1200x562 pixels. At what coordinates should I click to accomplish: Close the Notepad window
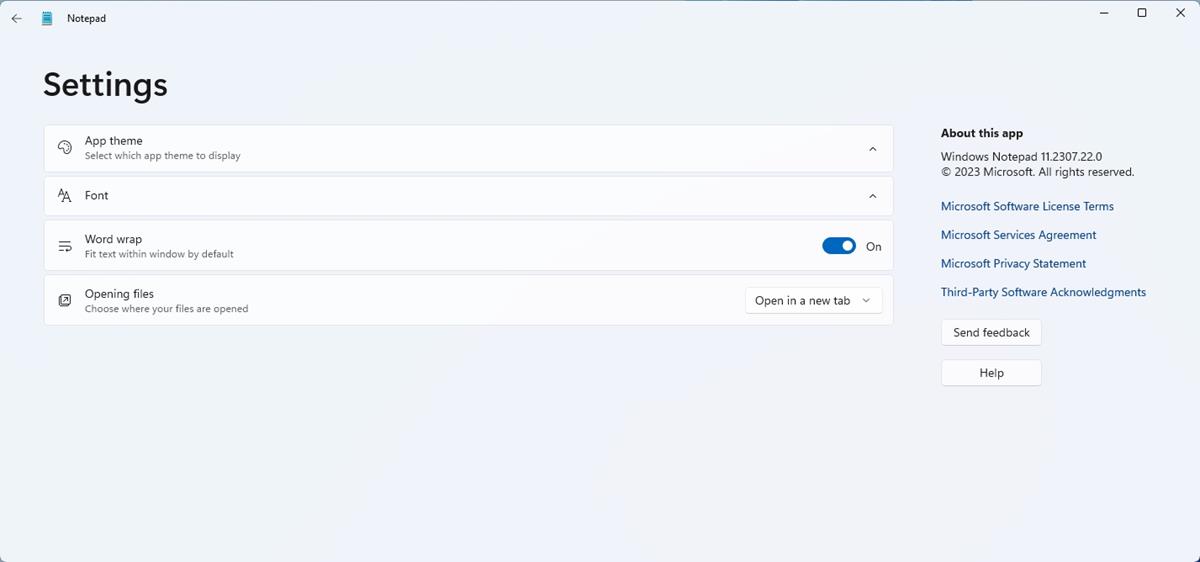[x=1180, y=13]
